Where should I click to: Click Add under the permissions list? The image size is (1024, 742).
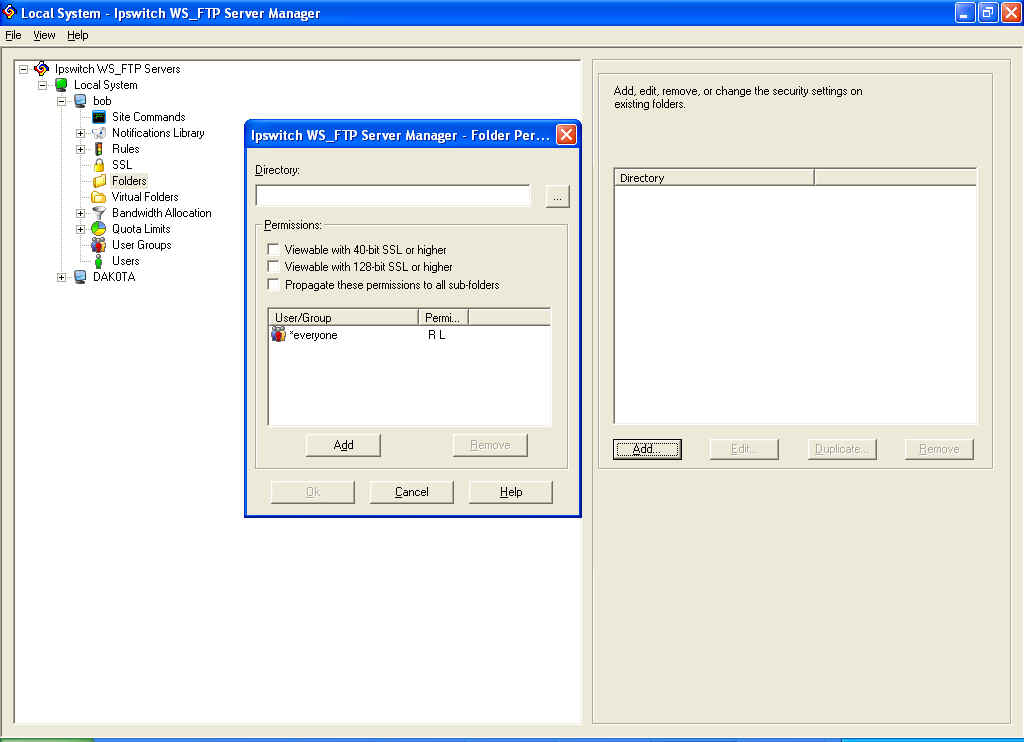point(344,445)
